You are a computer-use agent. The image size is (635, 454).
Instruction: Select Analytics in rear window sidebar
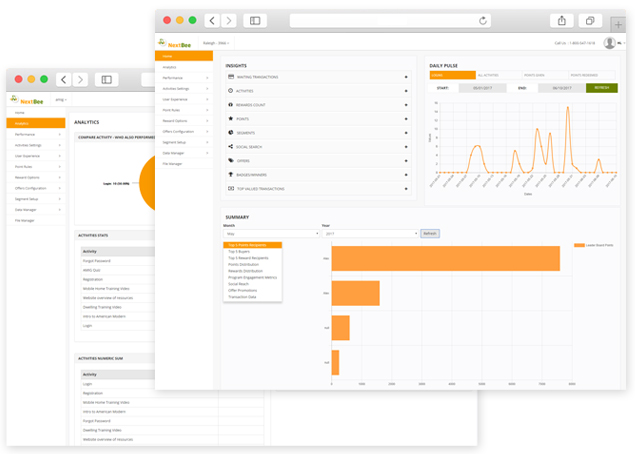(36, 123)
